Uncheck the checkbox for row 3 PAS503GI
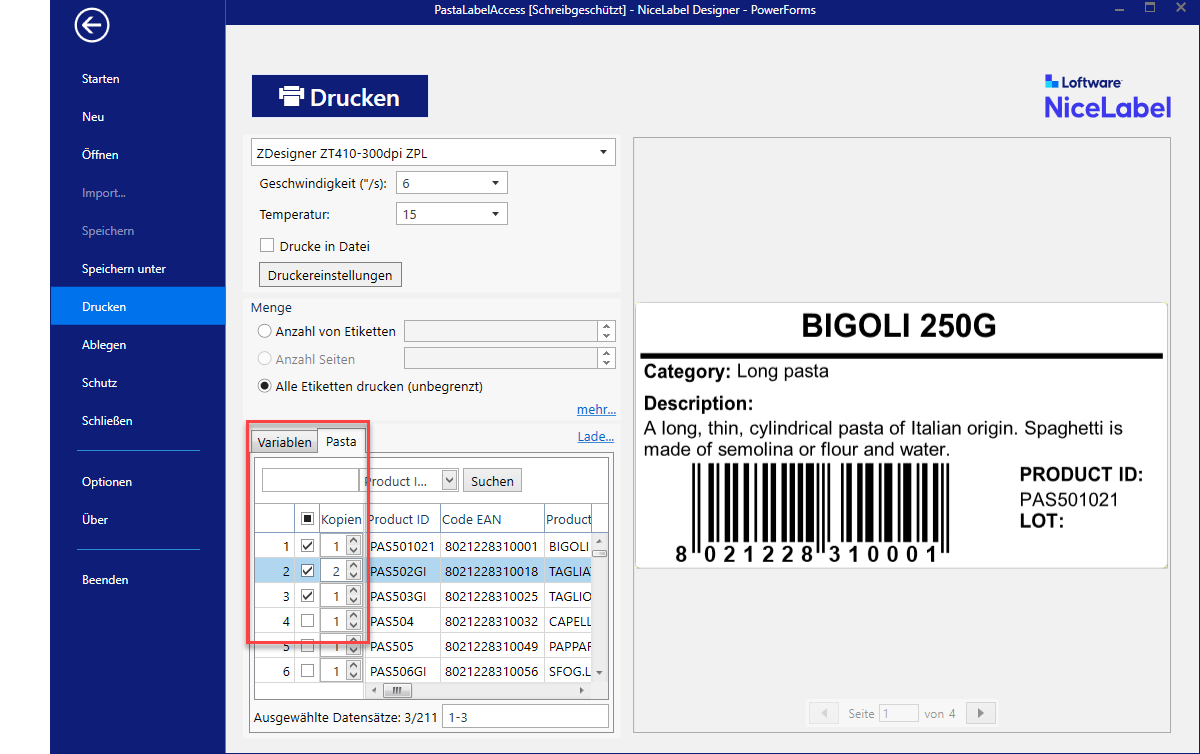Screen dimensions: 1200x754 coord(307,596)
